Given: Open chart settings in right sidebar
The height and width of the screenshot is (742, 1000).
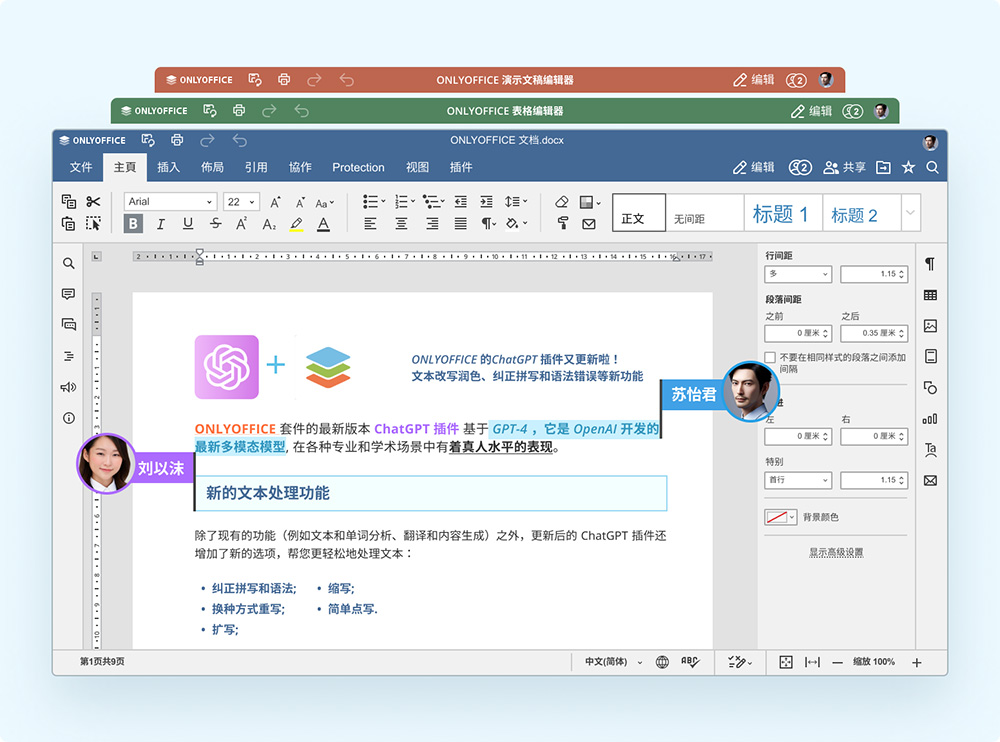Looking at the screenshot, I should pyautogui.click(x=930, y=419).
